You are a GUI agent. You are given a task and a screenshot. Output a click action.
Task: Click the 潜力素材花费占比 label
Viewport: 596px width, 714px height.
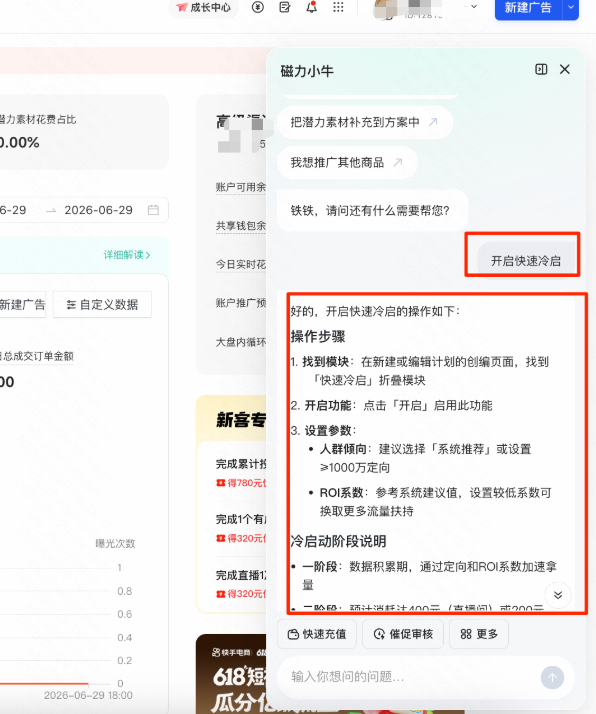[x=38, y=119]
